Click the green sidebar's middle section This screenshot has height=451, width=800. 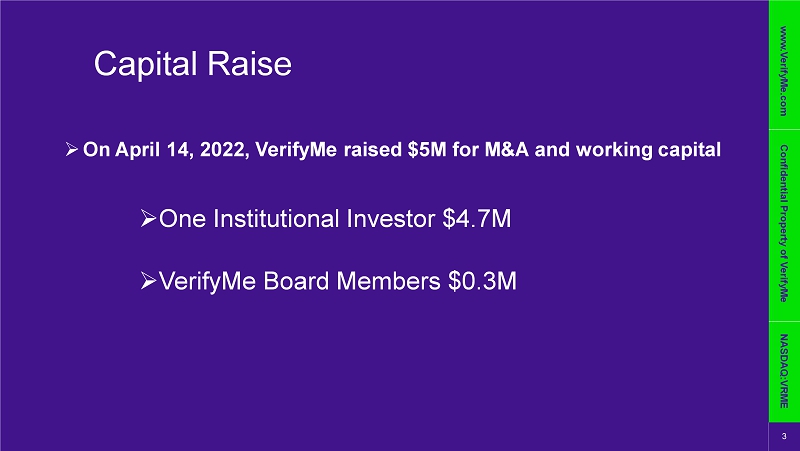coord(784,225)
